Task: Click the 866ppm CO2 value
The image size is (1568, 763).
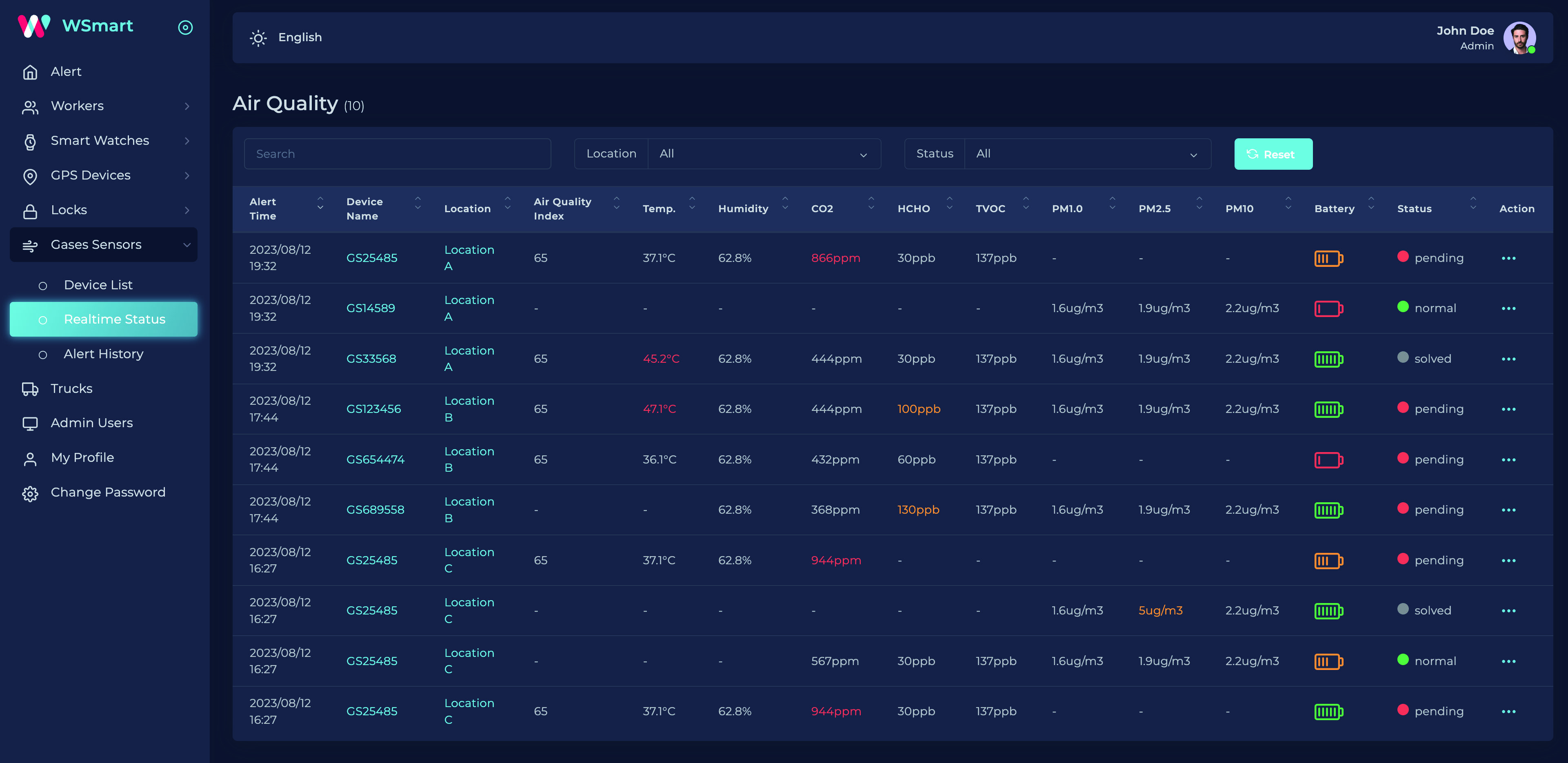Action: coord(835,258)
